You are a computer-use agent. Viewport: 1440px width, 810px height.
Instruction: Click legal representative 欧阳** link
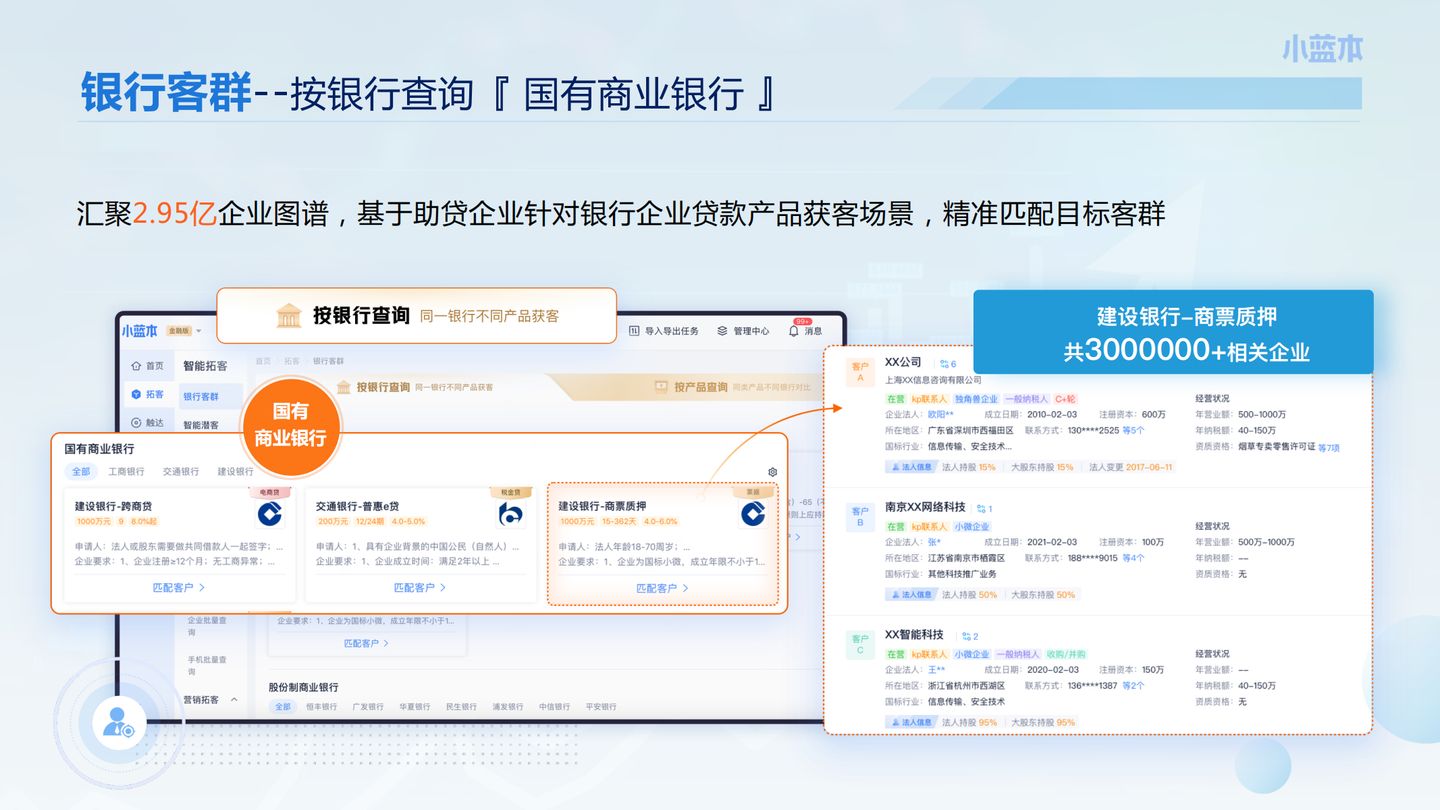click(940, 415)
